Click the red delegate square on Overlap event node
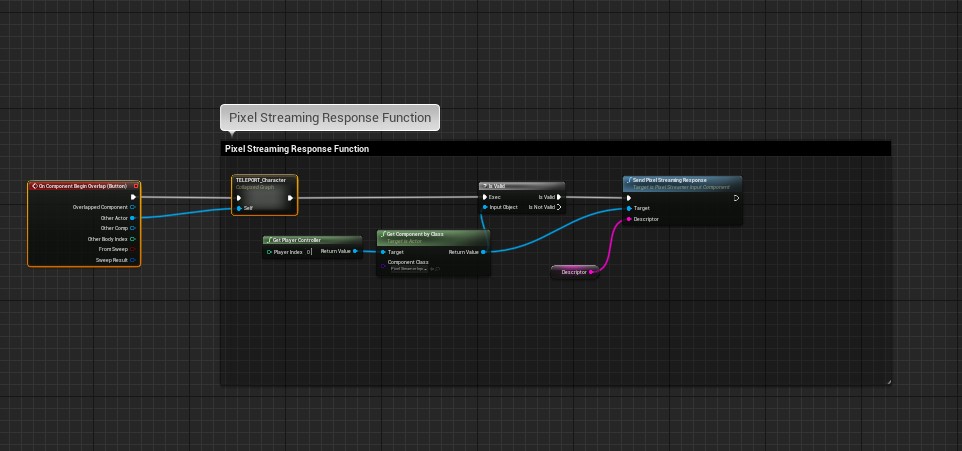This screenshot has width=962, height=451. (136, 186)
